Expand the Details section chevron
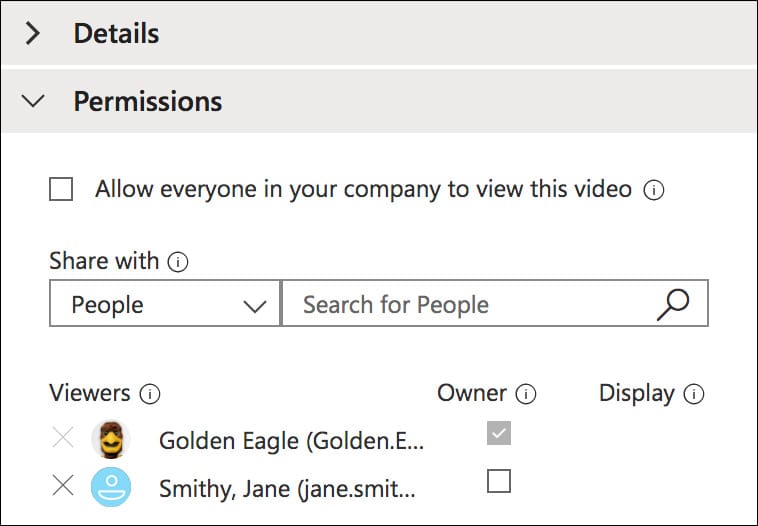Screen dimensions: 758x526 click(x=34, y=34)
